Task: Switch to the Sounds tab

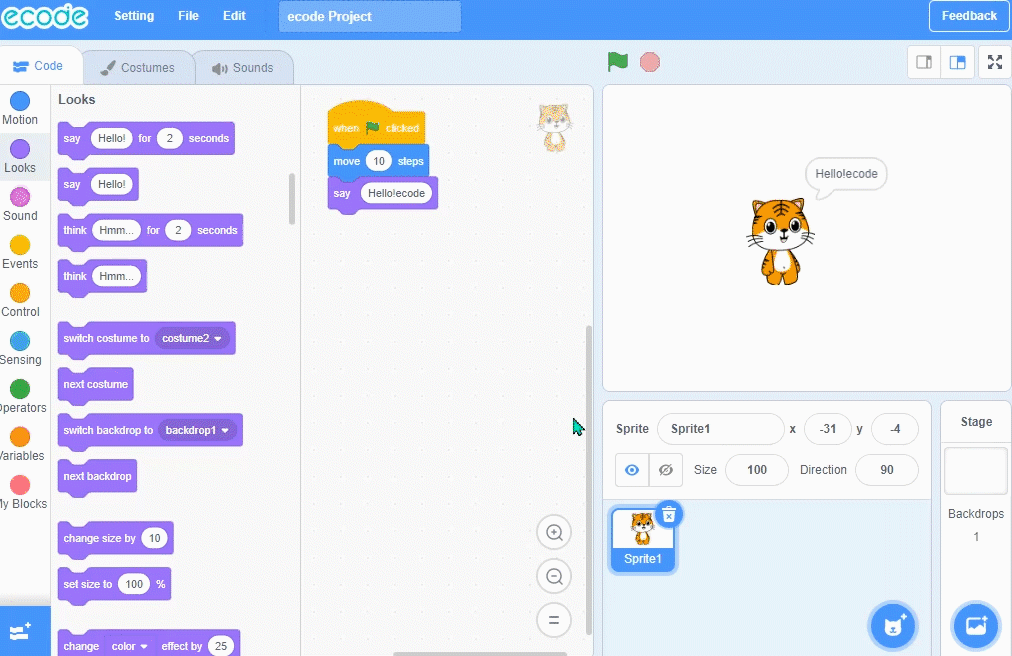Action: 243,68
